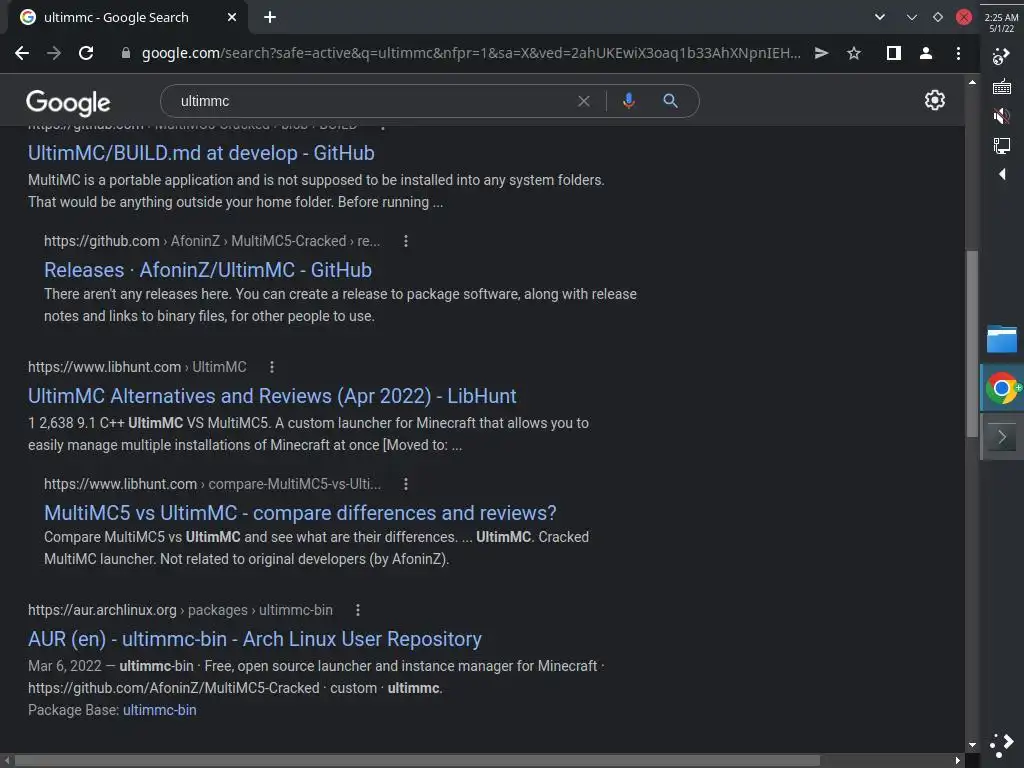Click the gear-arrows tray icon at top

point(1000,57)
